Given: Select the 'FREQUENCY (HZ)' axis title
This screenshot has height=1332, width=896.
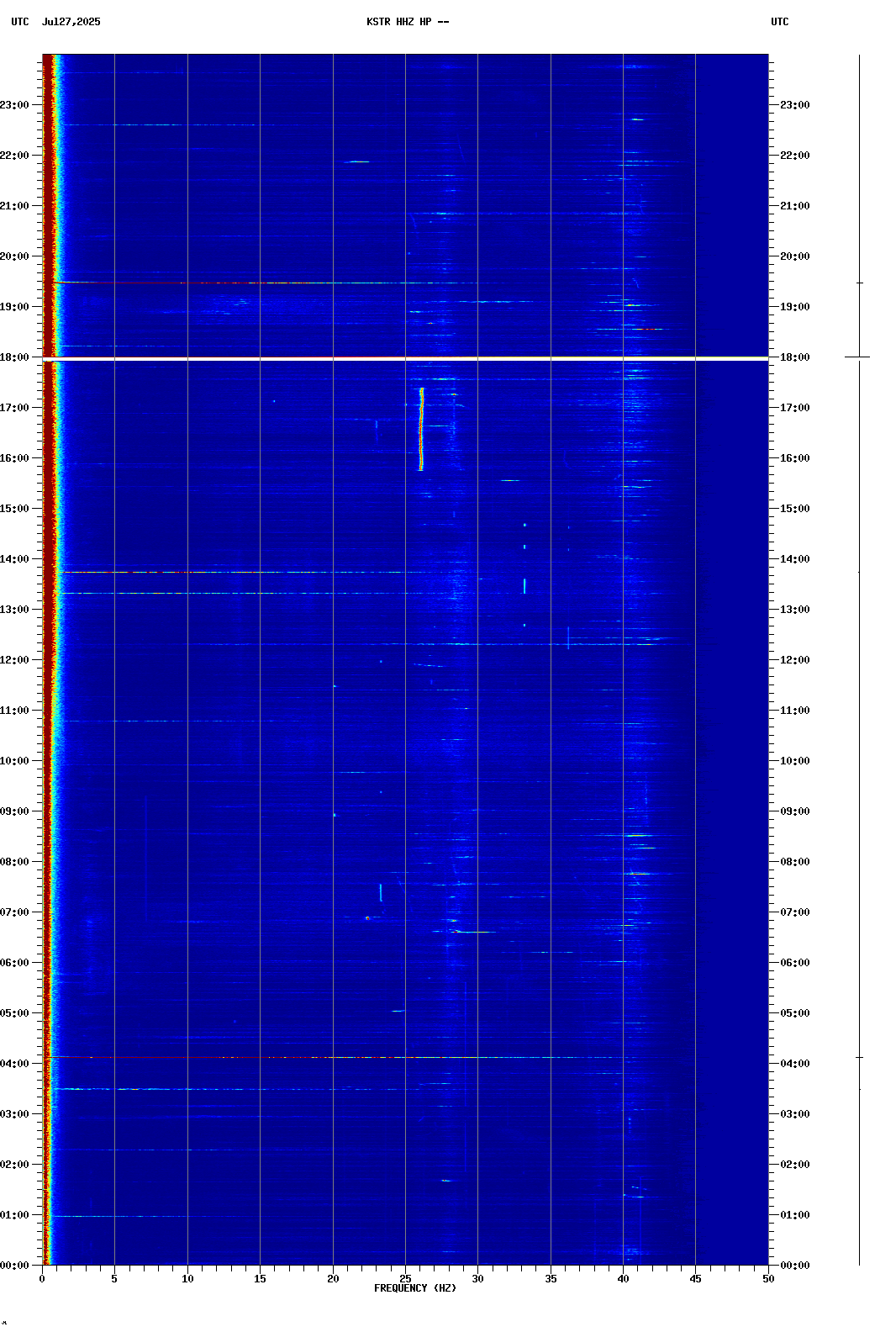Looking at the screenshot, I should click(415, 1288).
